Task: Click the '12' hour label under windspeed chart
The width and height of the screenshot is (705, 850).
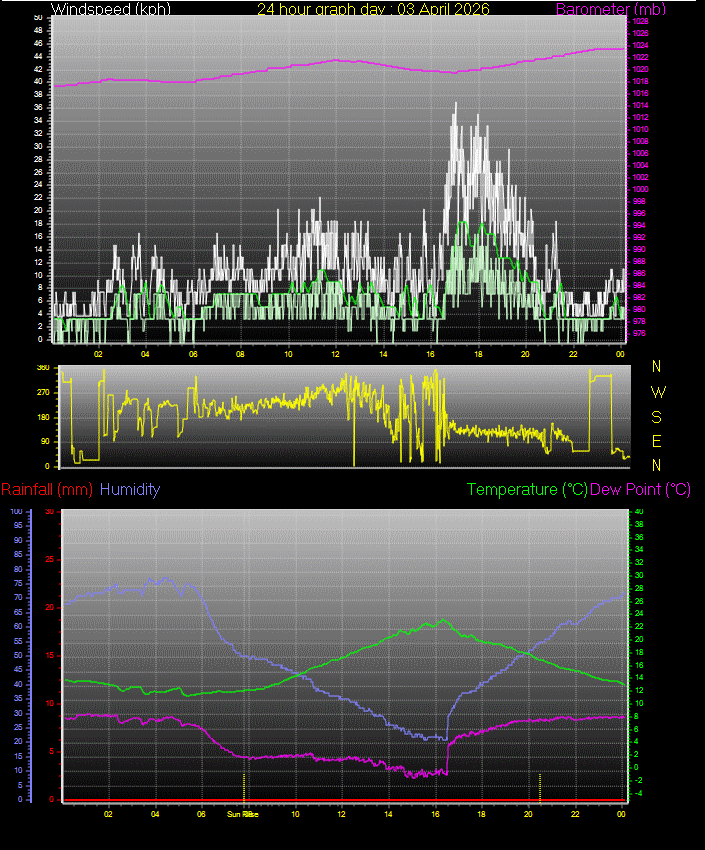Action: pos(335,354)
